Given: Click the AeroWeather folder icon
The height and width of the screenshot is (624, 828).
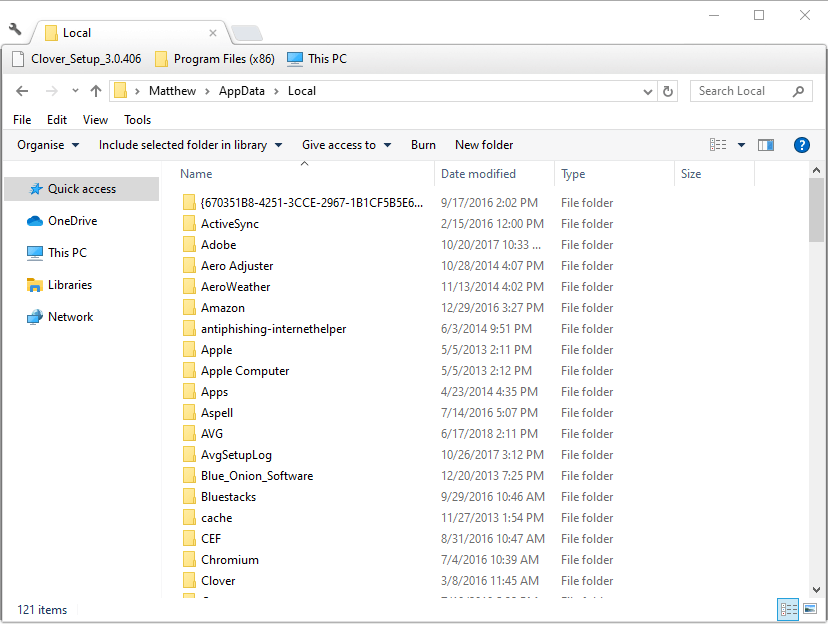Looking at the screenshot, I should point(189,287).
